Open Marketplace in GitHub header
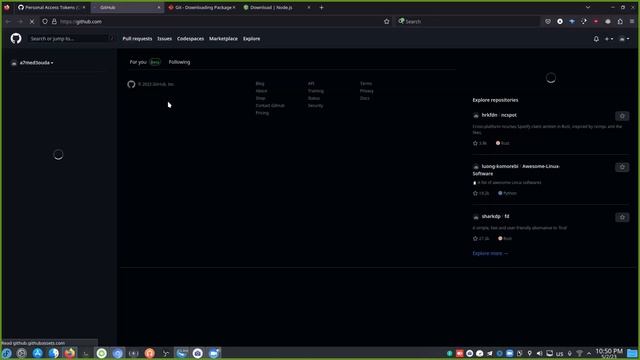The height and width of the screenshot is (360, 640). tap(223, 39)
